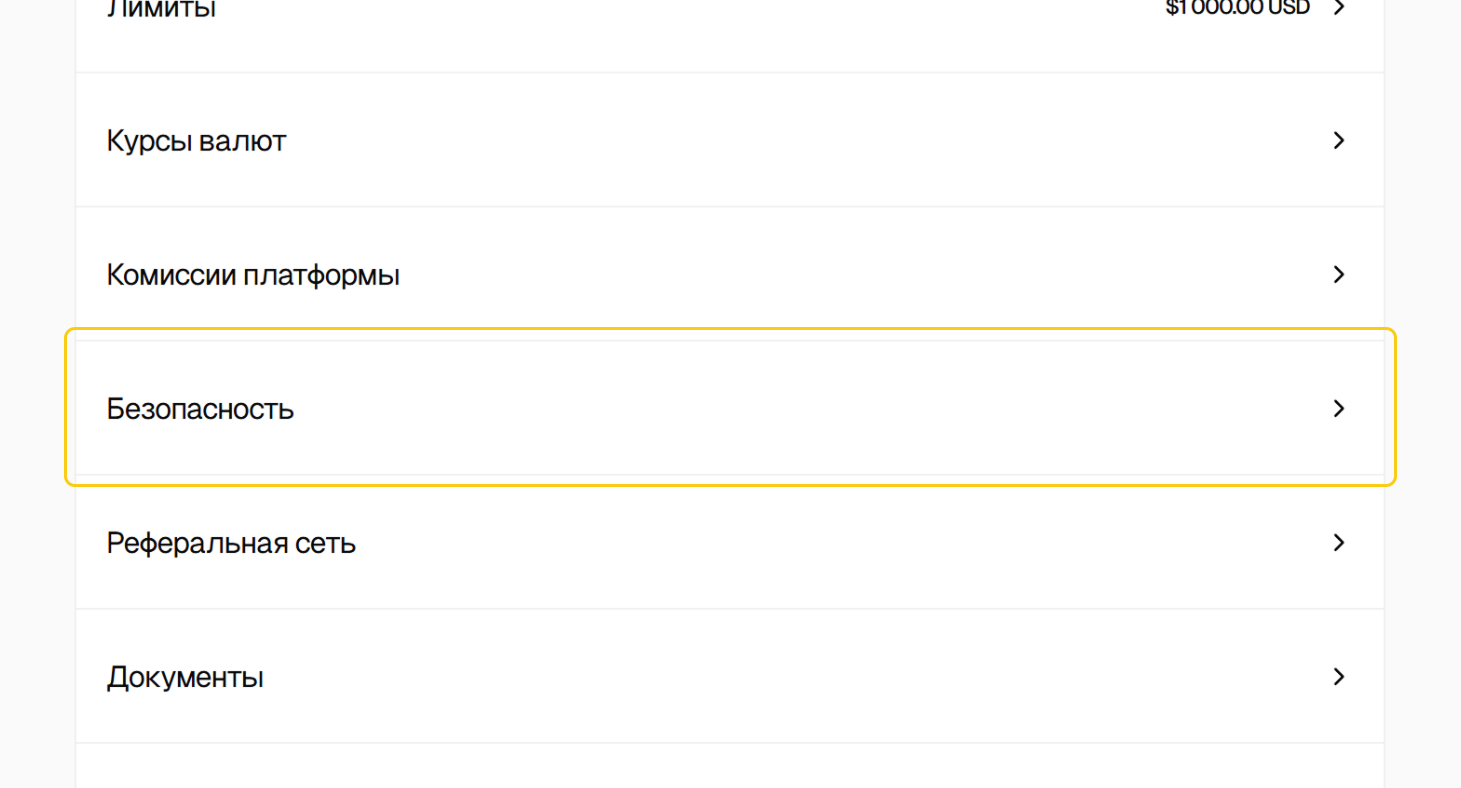Click the blank middle of Реферальная сеть row
Screen dimensions: 1461x788
tap(730, 543)
